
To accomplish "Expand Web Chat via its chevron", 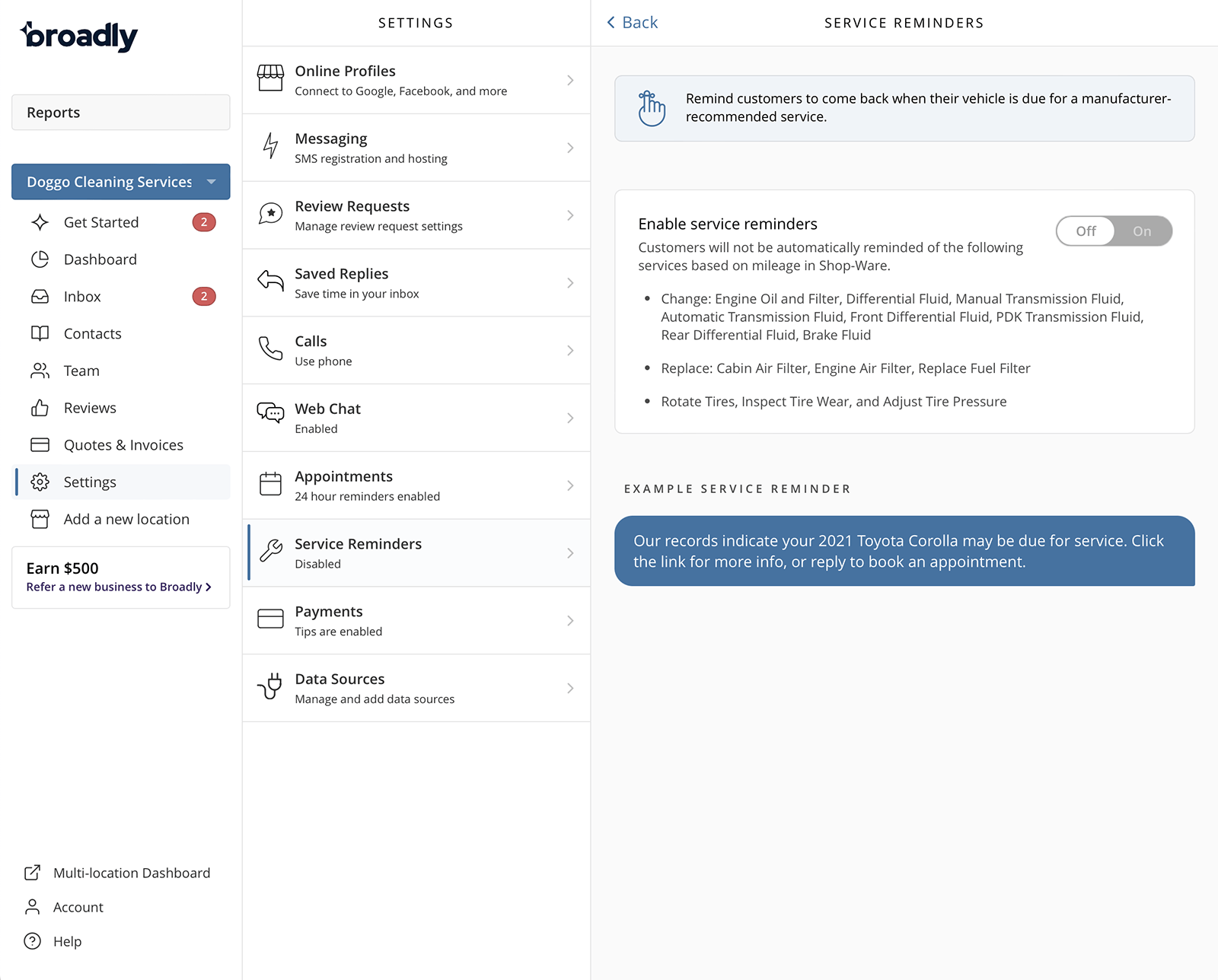I will pyautogui.click(x=570, y=418).
